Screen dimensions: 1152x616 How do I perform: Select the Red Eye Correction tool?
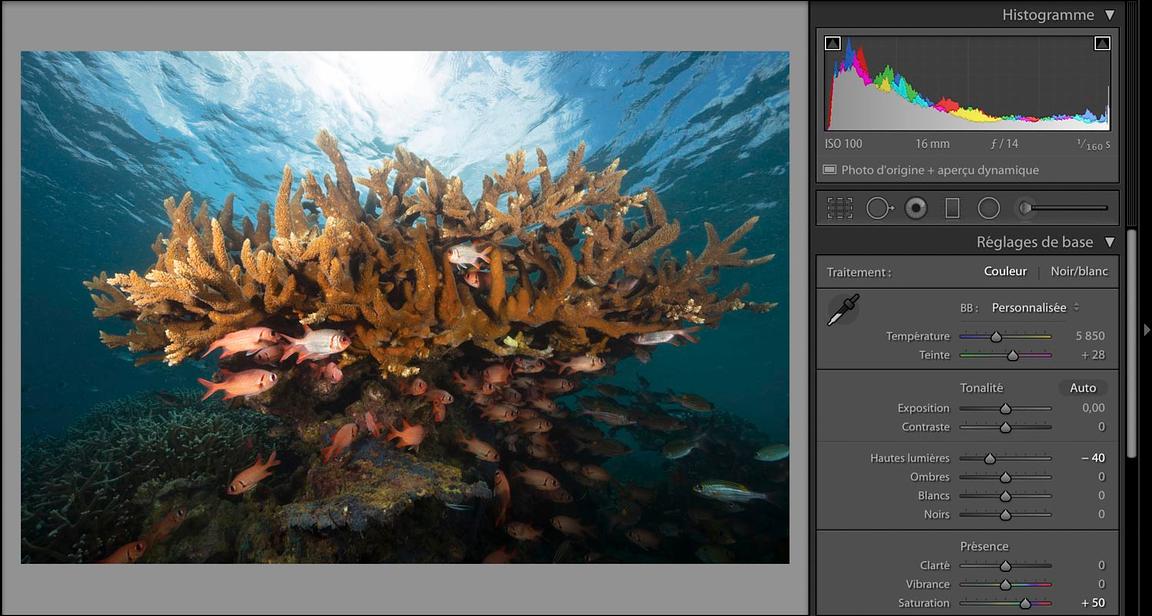pos(915,208)
